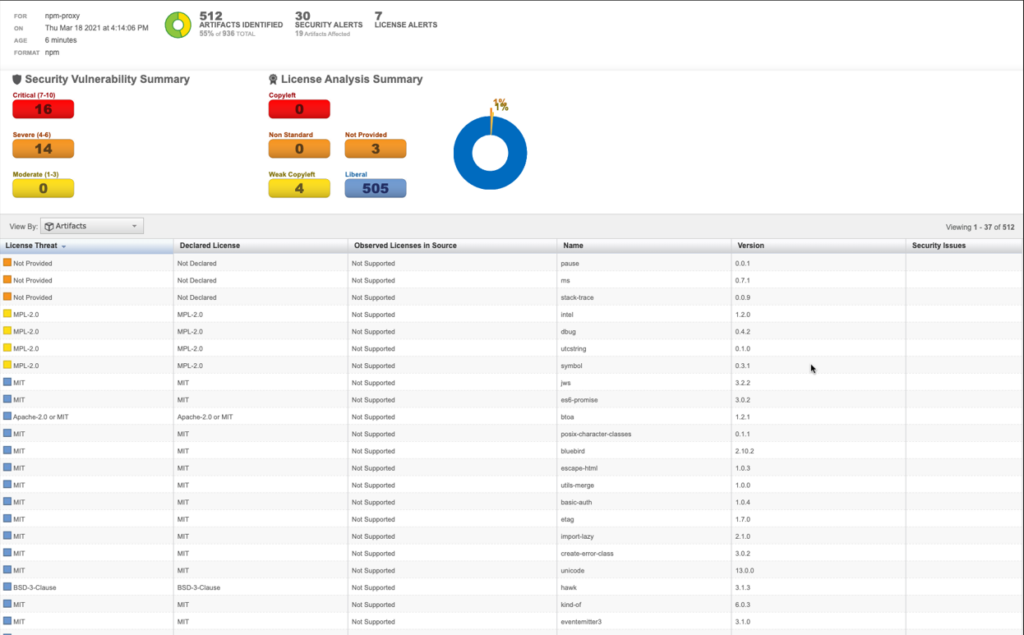The width and height of the screenshot is (1024, 635).
Task: Click the 1% slice label on the donut chart
Action: coord(500,101)
